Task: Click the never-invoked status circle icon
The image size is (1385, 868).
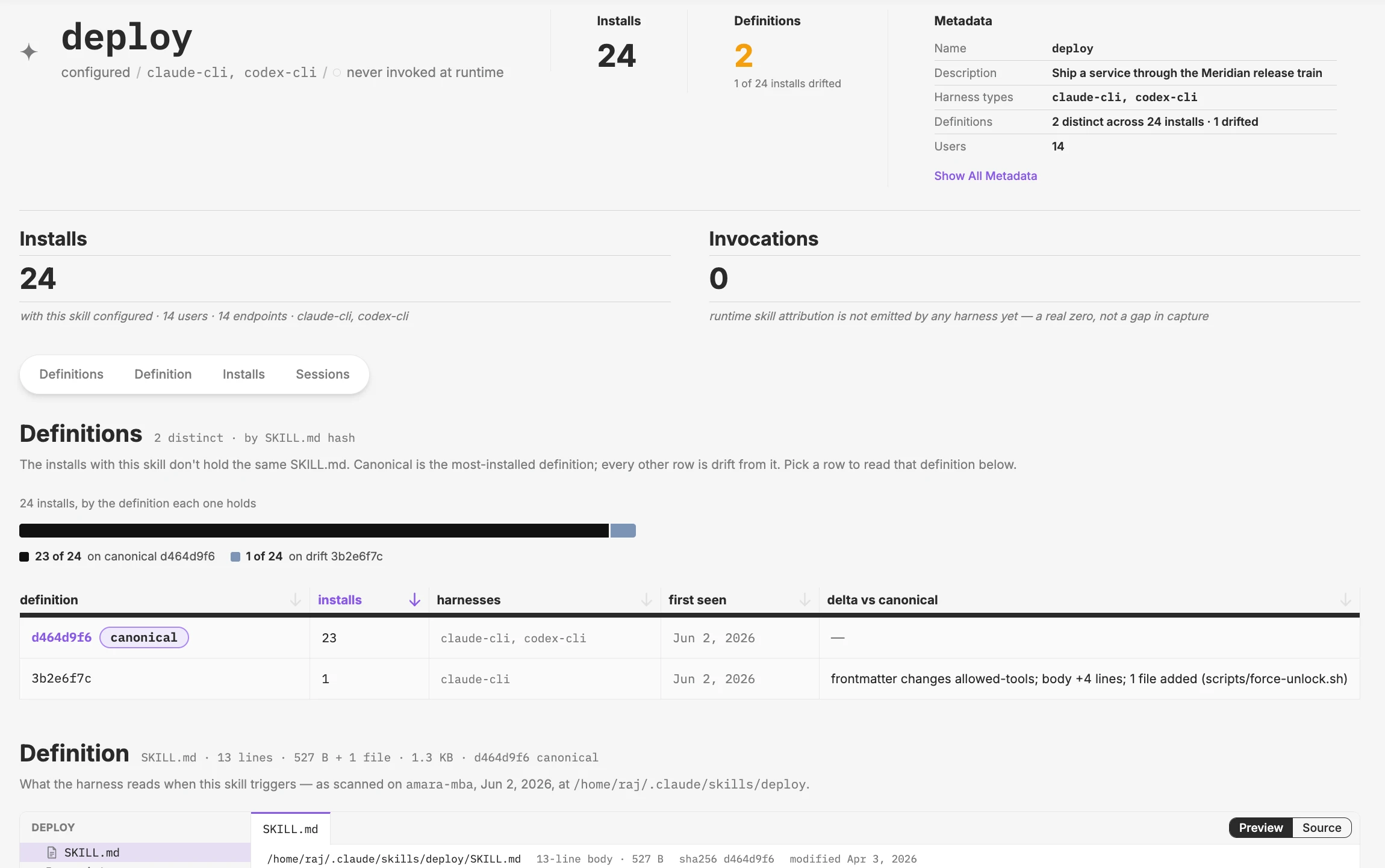Action: coord(337,73)
